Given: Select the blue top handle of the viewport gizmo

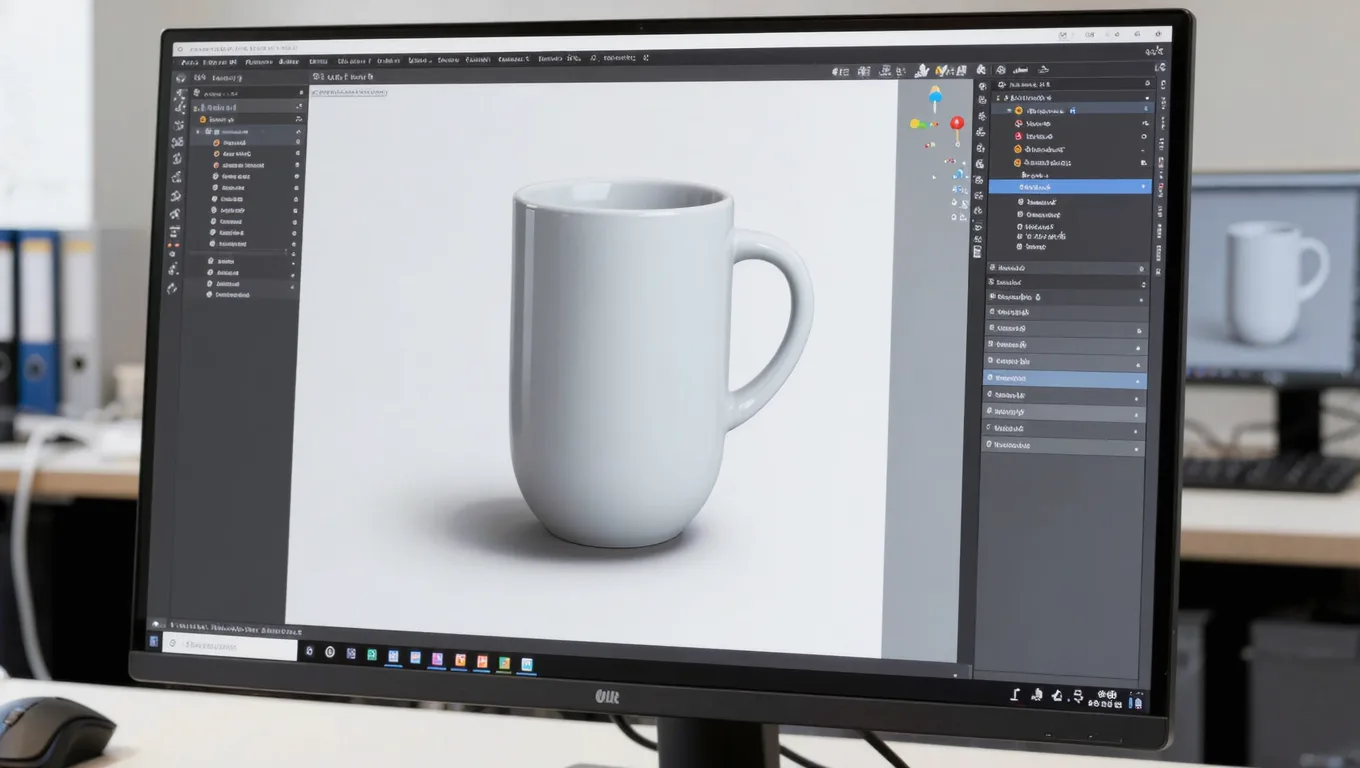Looking at the screenshot, I should tap(935, 97).
